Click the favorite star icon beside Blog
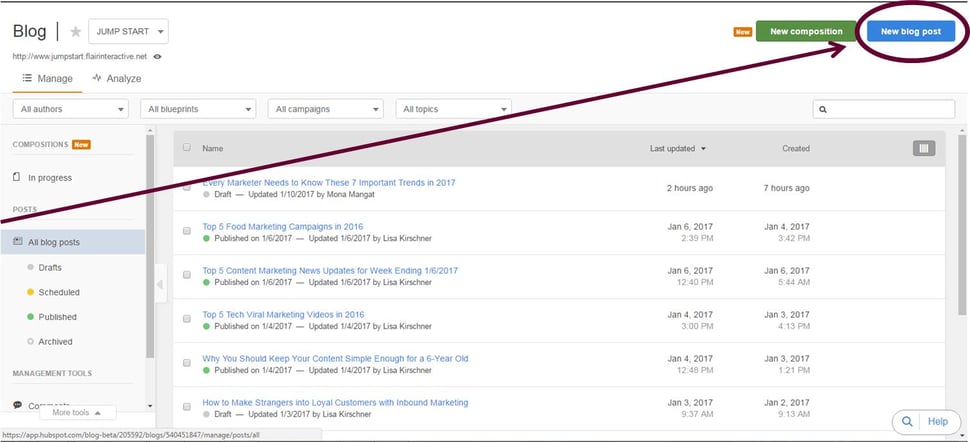Image resolution: width=970 pixels, height=442 pixels. (76, 32)
